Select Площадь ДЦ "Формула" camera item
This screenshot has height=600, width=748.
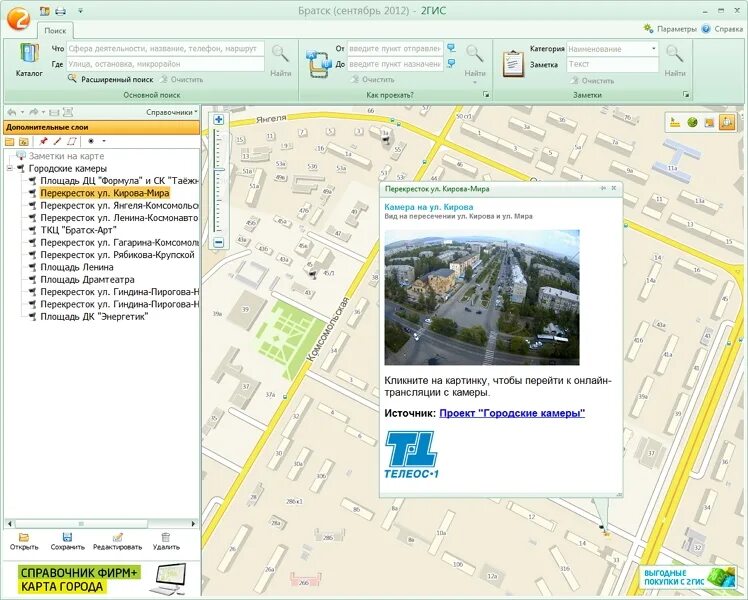coord(119,181)
